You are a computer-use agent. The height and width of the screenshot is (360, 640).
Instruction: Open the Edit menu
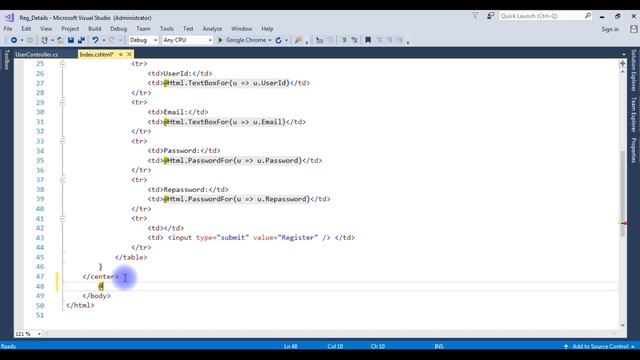[x=26, y=29]
